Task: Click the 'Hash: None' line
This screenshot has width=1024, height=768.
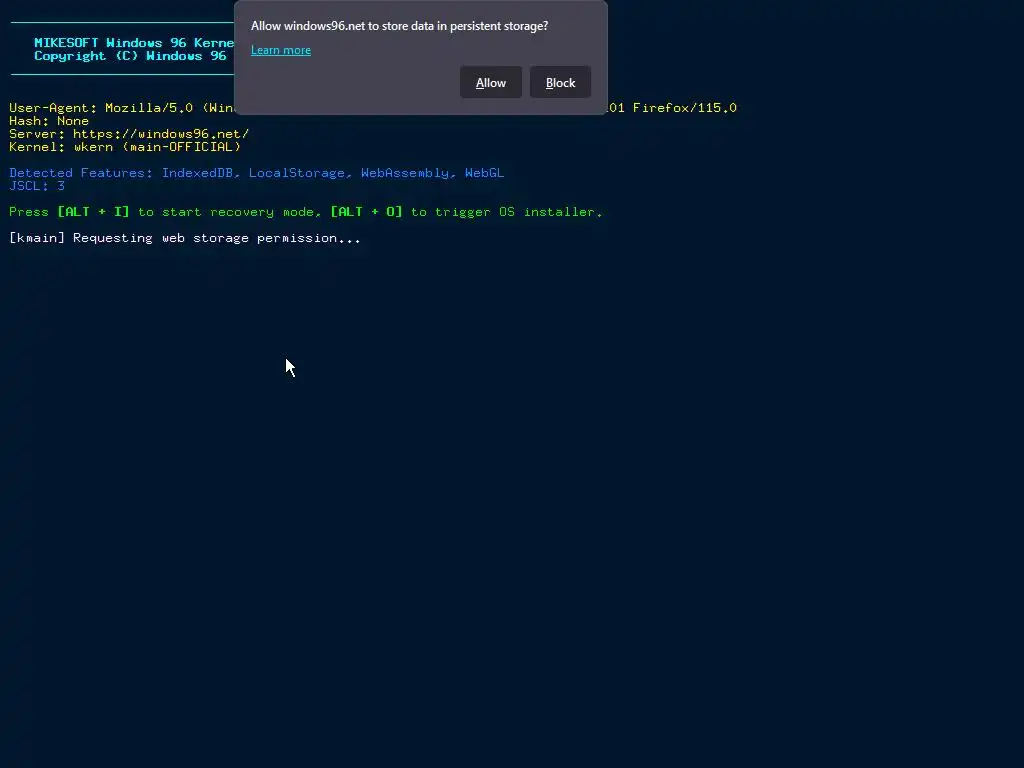Action: click(49, 121)
